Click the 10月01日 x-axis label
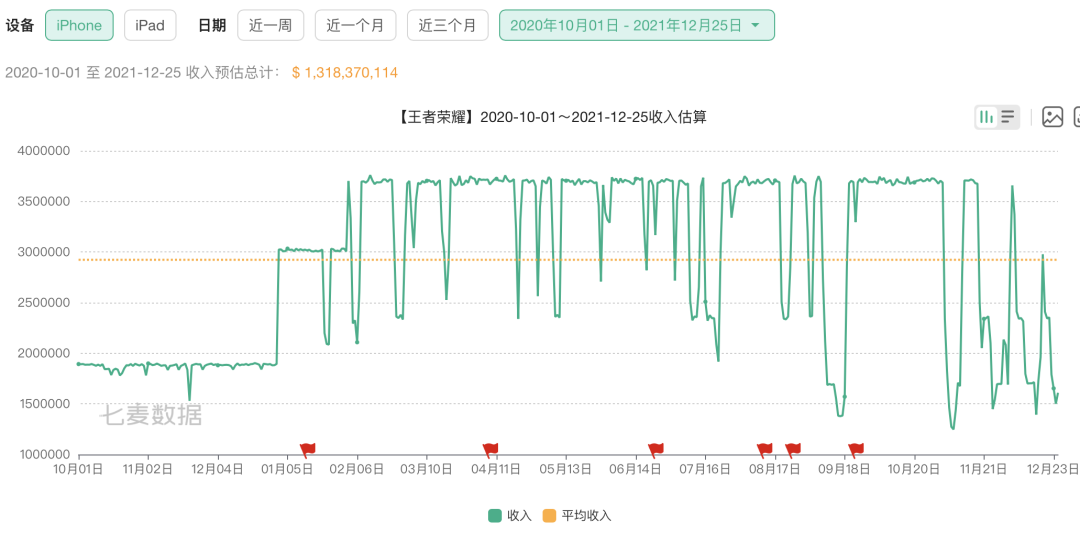1080x533 pixels. pyautogui.click(x=79, y=469)
